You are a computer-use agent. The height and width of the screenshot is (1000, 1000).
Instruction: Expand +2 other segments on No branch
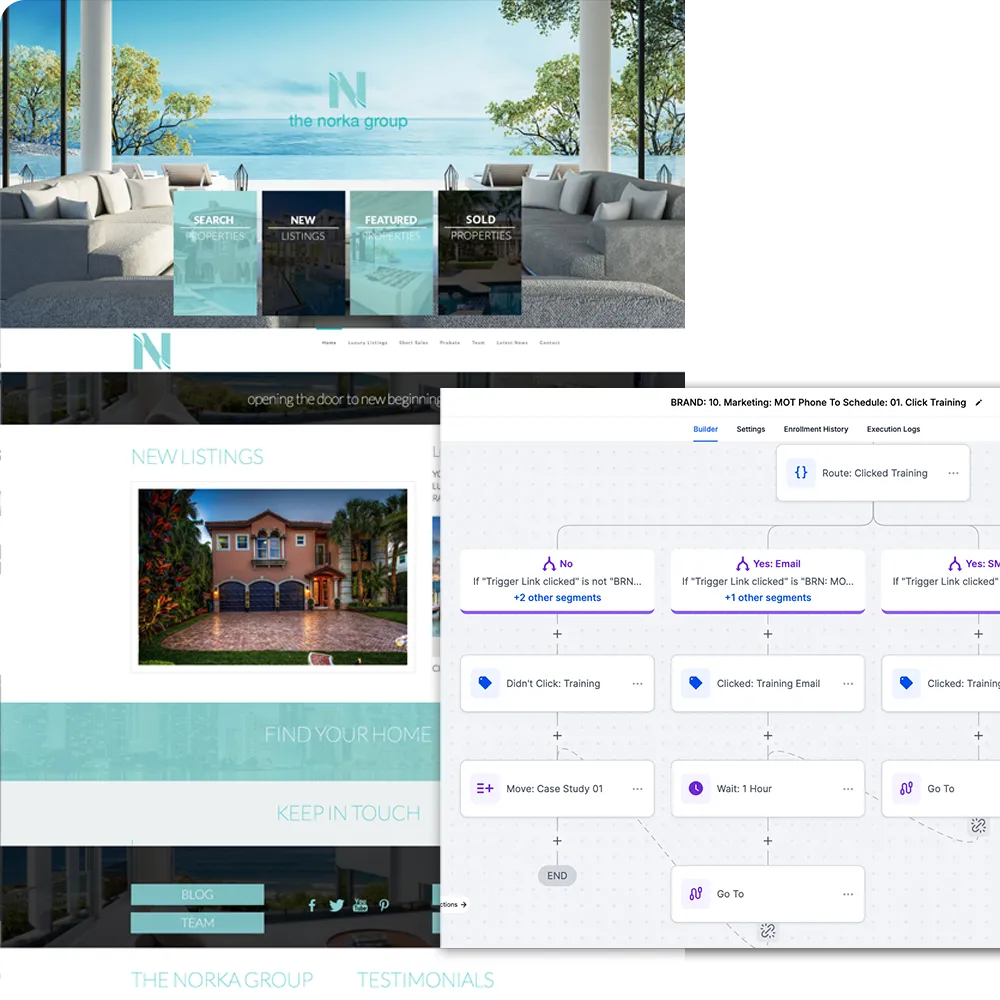coord(557,598)
